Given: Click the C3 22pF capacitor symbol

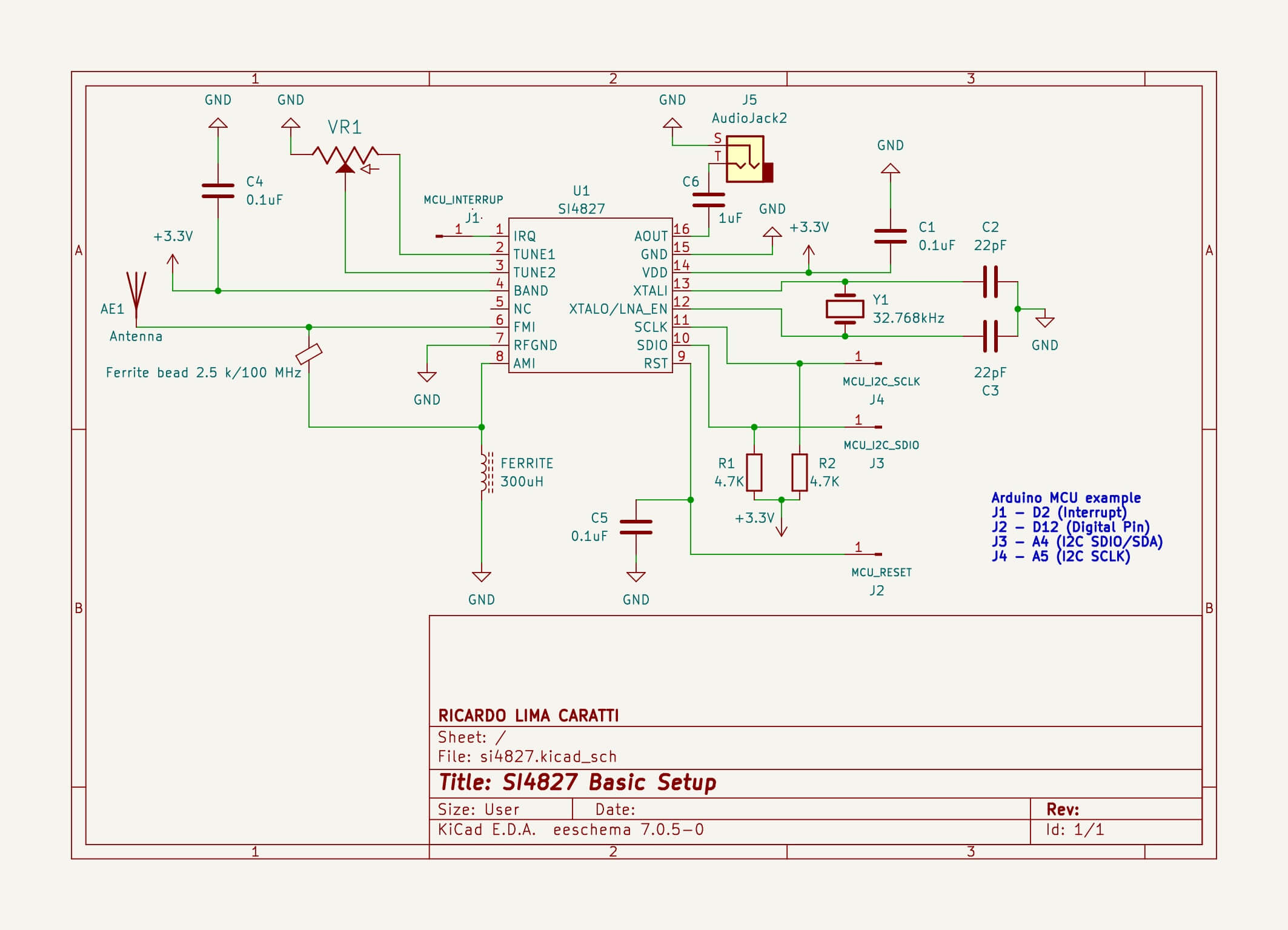Looking at the screenshot, I should 990,336.
